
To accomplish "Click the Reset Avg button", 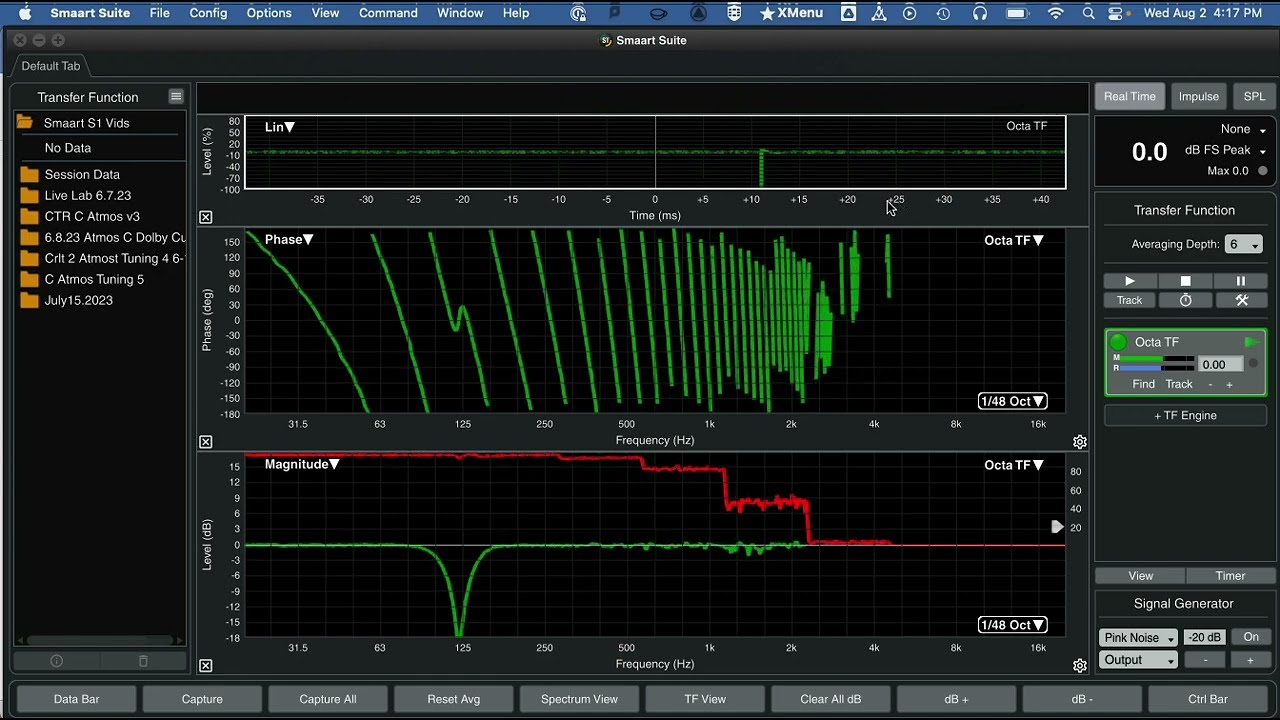I will pos(454,699).
